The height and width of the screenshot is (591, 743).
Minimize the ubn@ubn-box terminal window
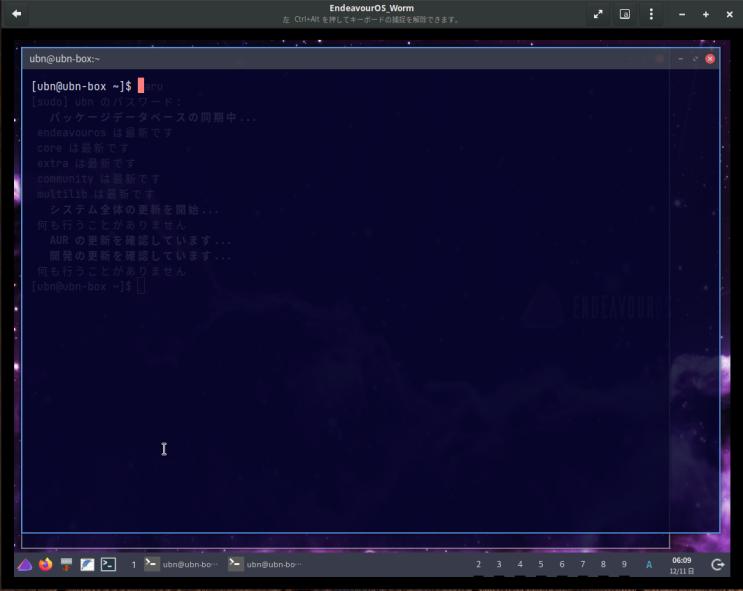pos(680,59)
